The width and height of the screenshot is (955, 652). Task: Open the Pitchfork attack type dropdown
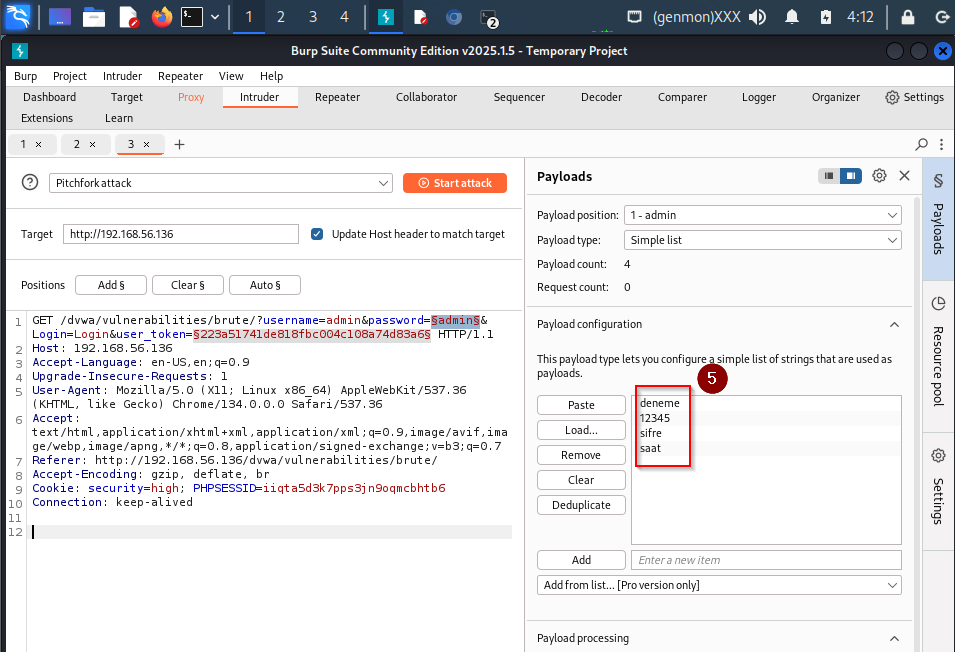point(221,183)
